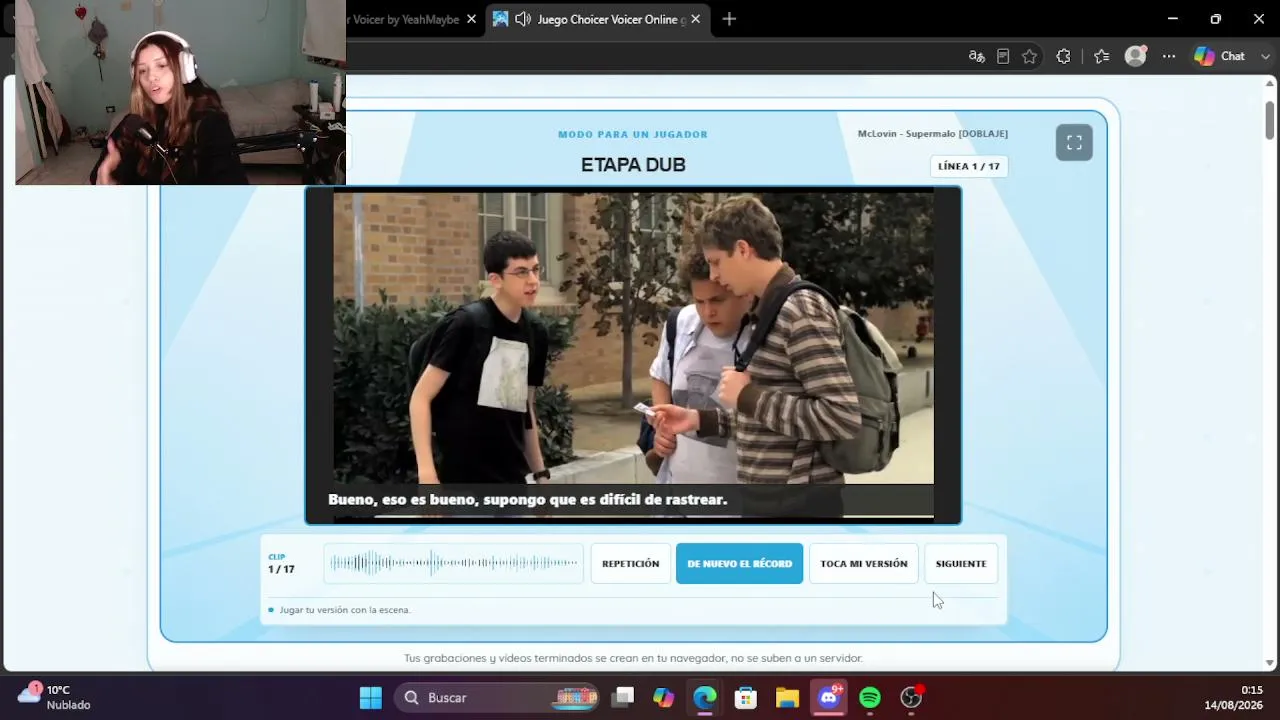
Task: Open File Explorer from the taskbar
Action: (787, 697)
